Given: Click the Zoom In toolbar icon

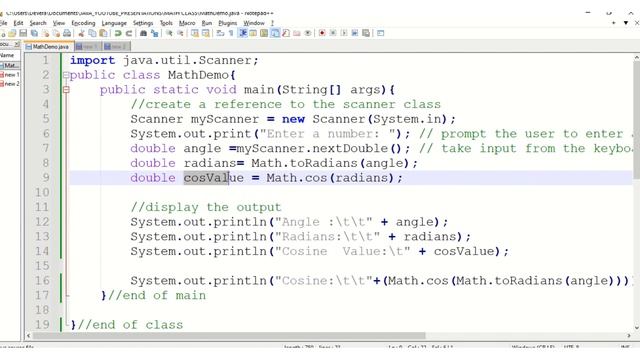Looking at the screenshot, I should pos(169,33).
